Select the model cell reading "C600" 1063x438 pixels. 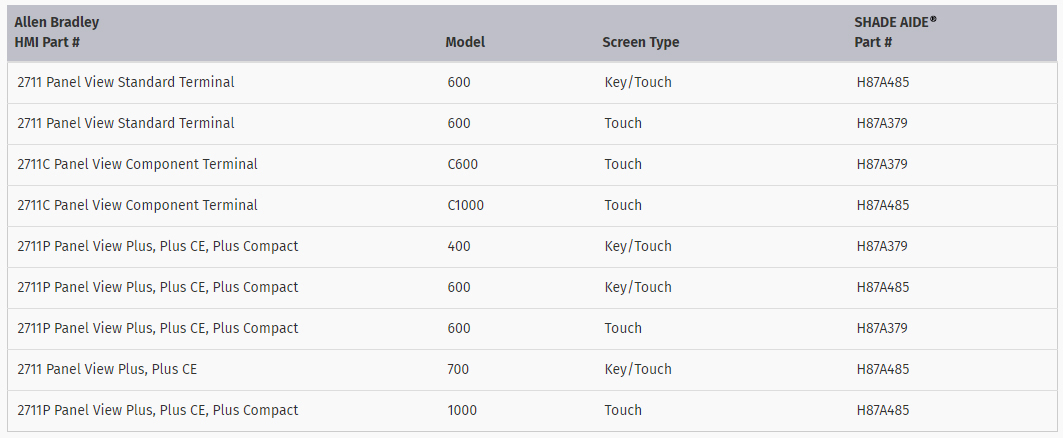point(461,164)
